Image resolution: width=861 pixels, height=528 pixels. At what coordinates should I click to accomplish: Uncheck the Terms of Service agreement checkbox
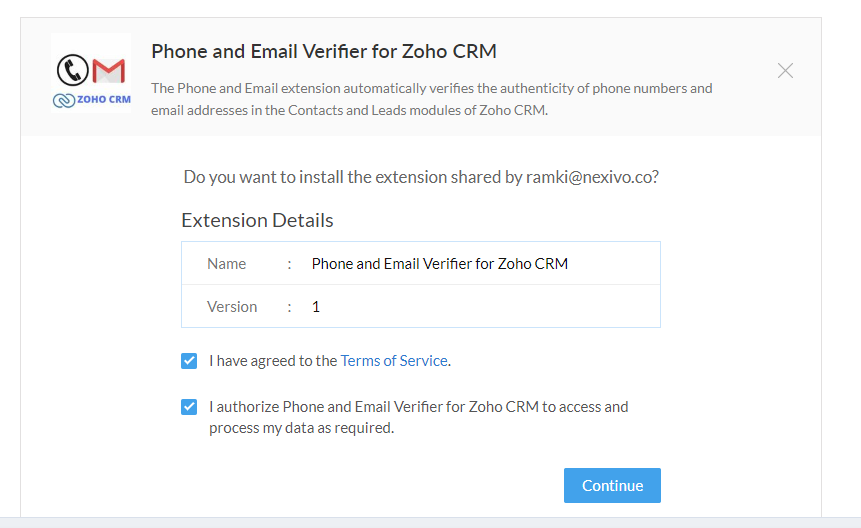[x=189, y=361]
